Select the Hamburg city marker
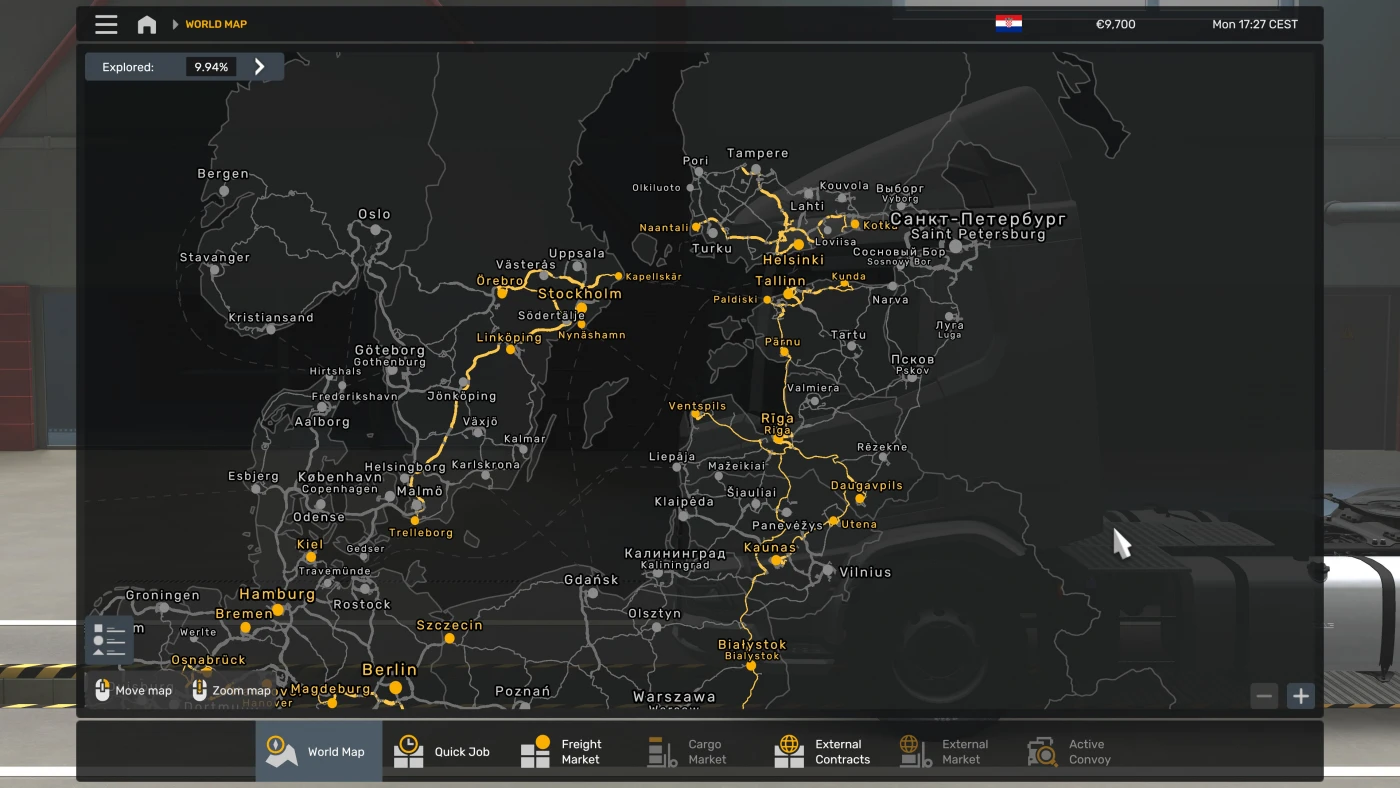1400x788 pixels. pos(278,609)
